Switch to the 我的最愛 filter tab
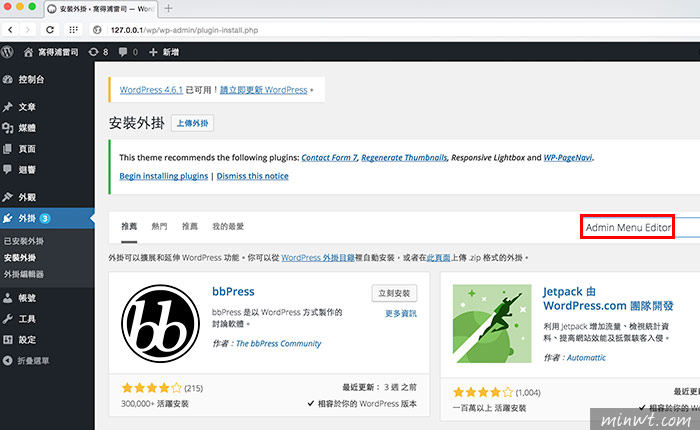 228,226
